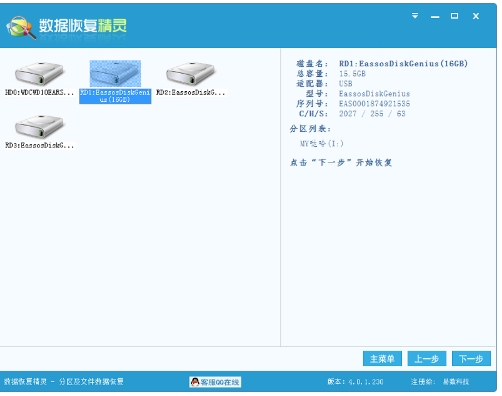The height and width of the screenshot is (396, 502).
Task: Click the disk name RD1:EassosDiskGenius(16GB) value
Action: click(x=403, y=63)
